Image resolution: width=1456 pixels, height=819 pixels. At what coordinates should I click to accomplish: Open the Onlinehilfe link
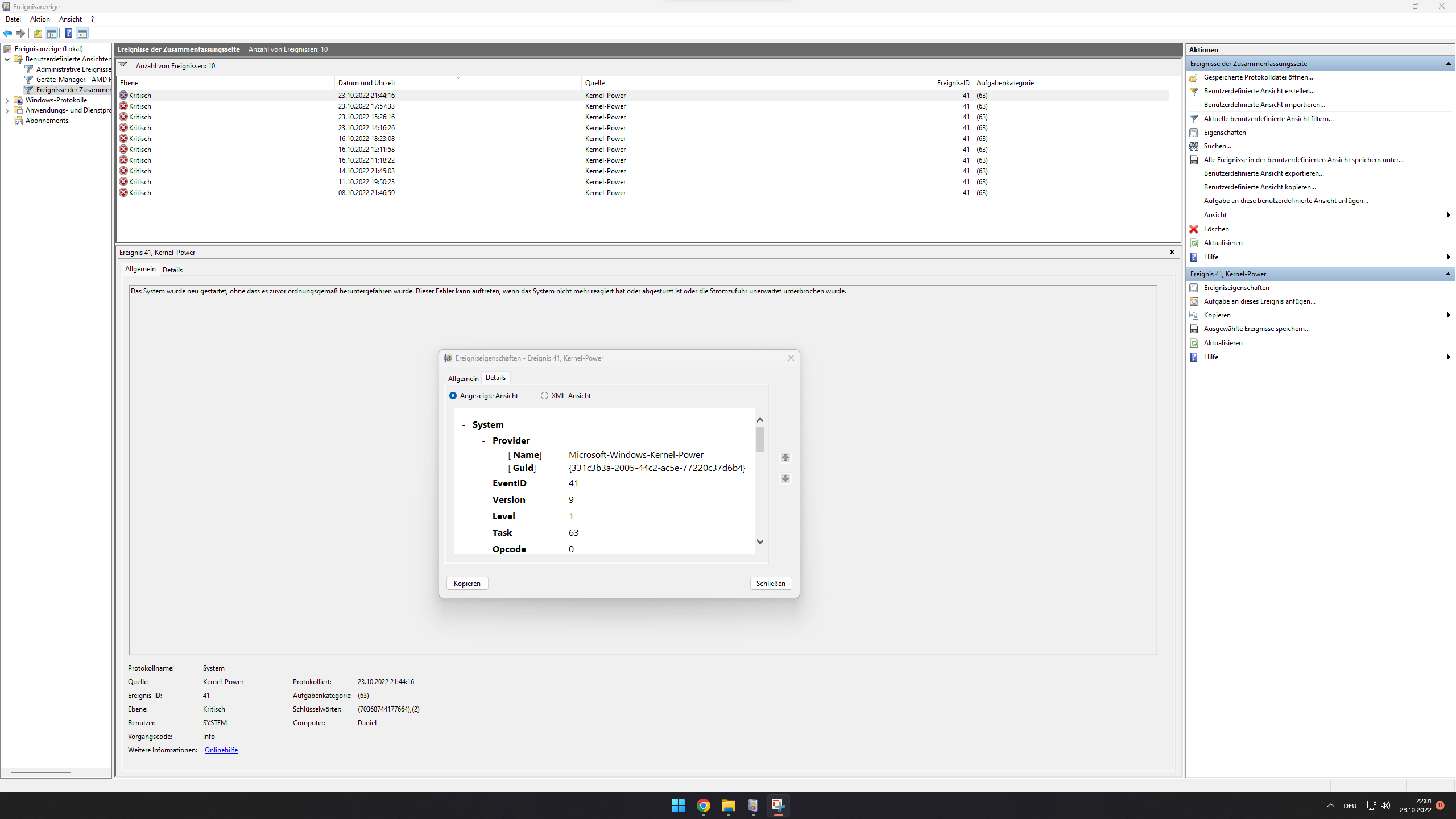221,750
